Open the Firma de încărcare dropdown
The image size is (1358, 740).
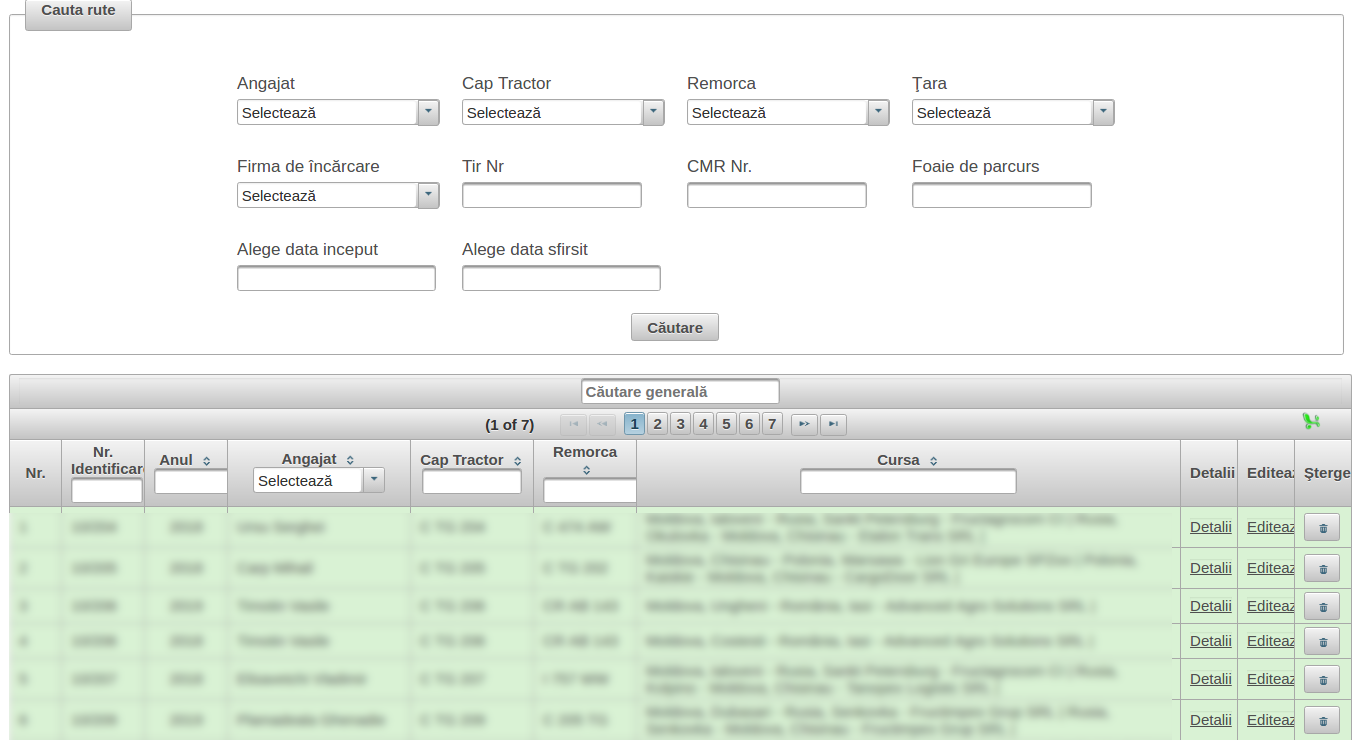[428, 196]
